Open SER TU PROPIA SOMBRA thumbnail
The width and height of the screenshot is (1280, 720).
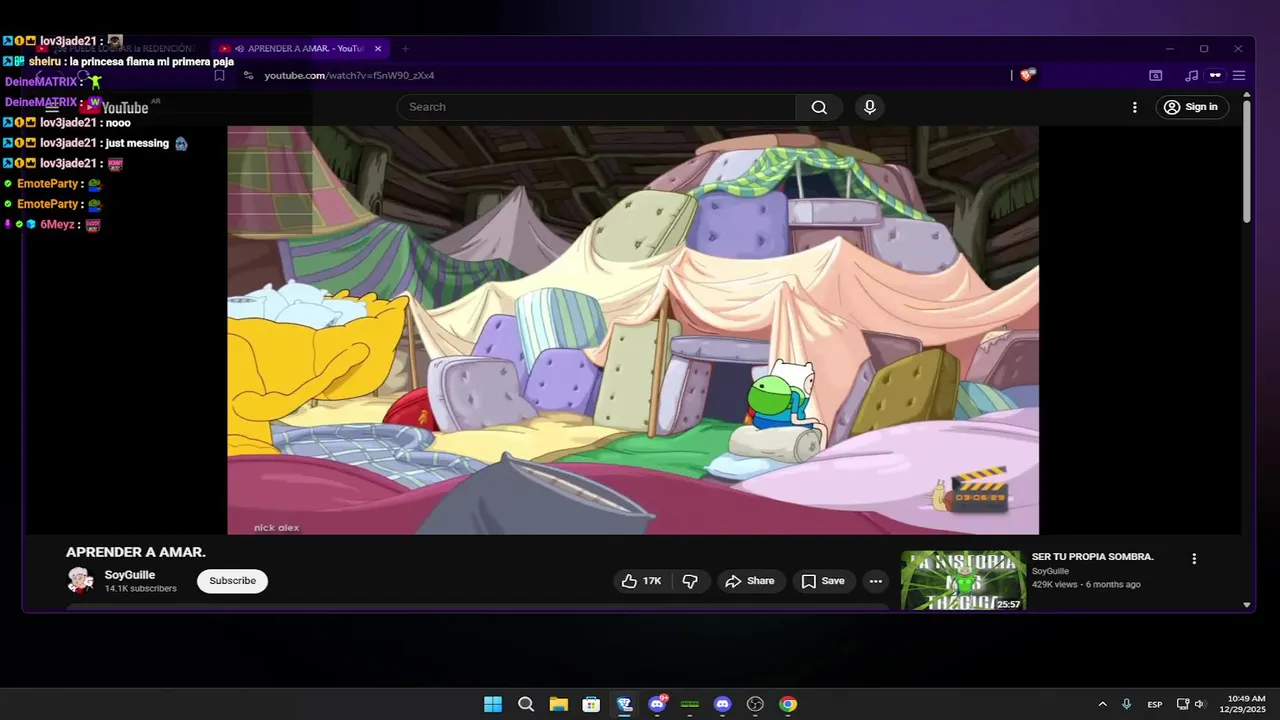tap(963, 581)
